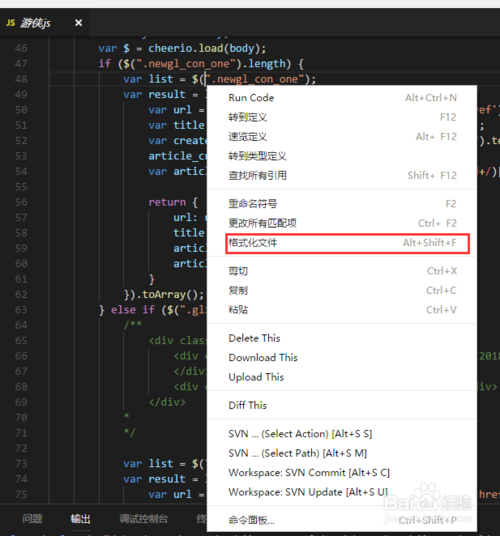The width and height of the screenshot is (500, 536).
Task: Select 速览定义 menu entry
Action: point(342,137)
